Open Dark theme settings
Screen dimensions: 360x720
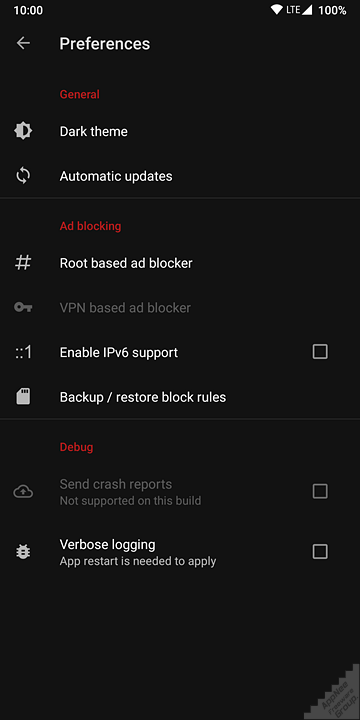[180, 131]
